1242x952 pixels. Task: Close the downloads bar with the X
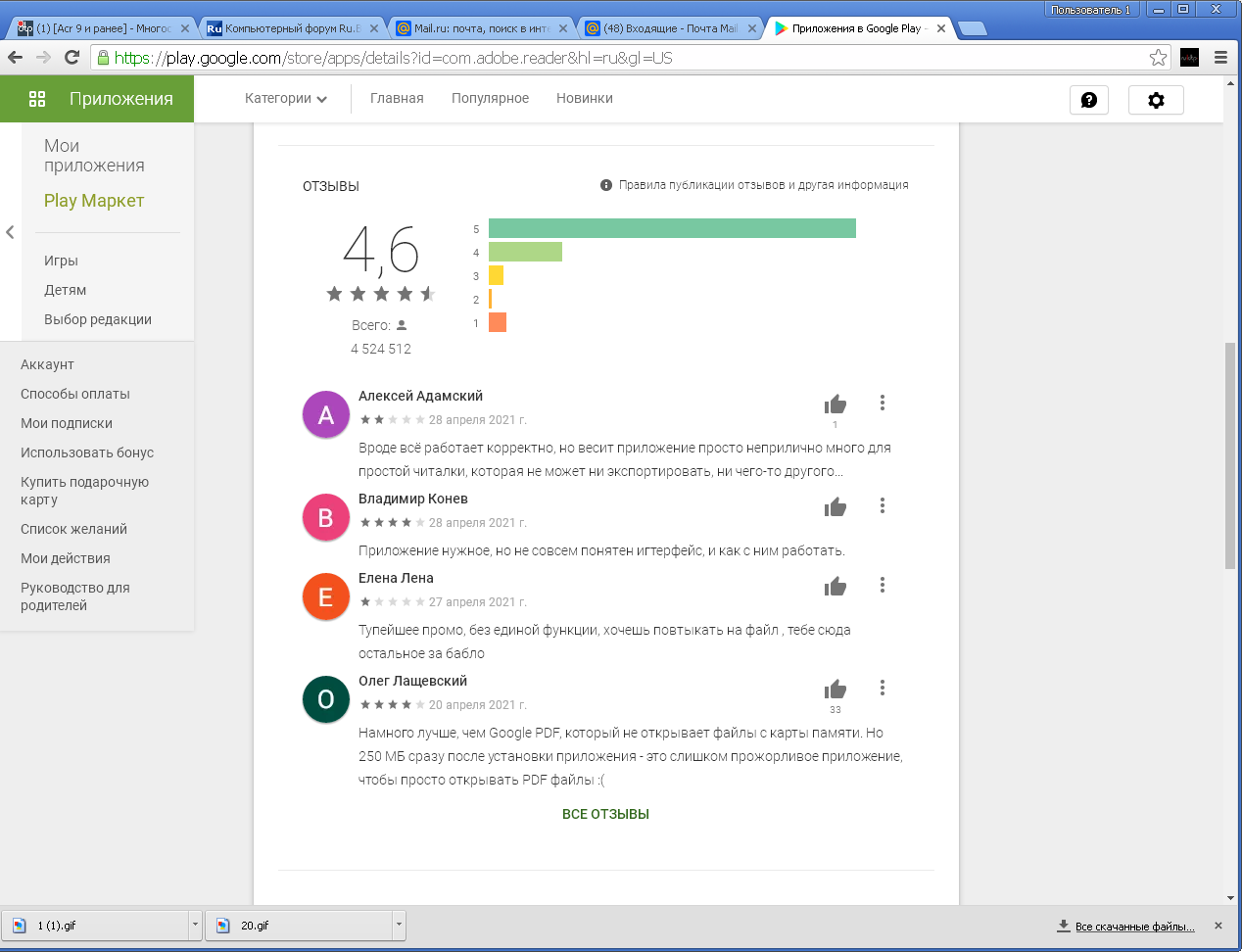(x=1218, y=926)
